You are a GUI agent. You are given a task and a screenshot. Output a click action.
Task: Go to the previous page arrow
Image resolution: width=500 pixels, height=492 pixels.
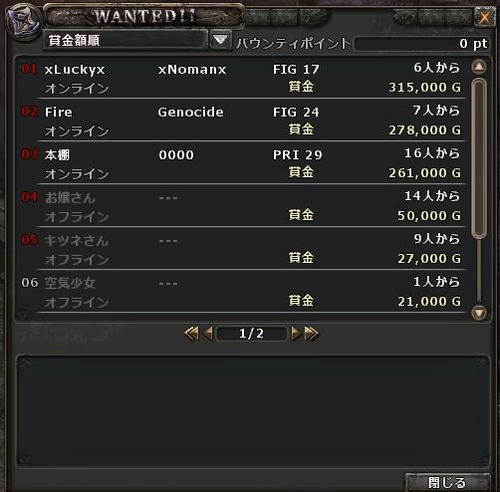(207, 333)
